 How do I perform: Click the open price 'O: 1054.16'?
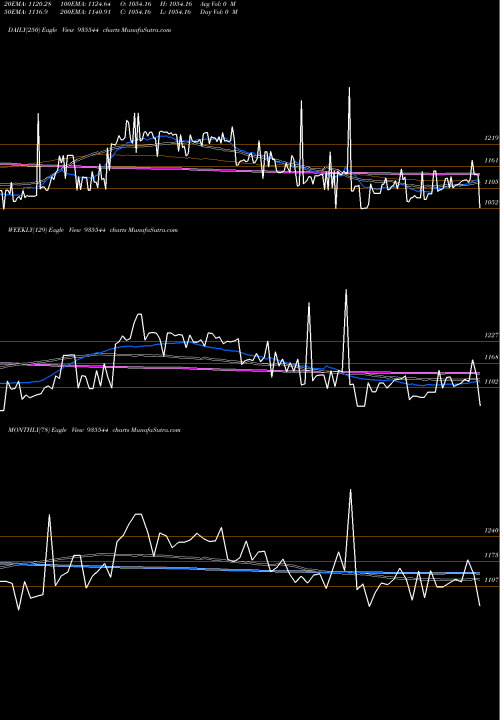(136, 4)
